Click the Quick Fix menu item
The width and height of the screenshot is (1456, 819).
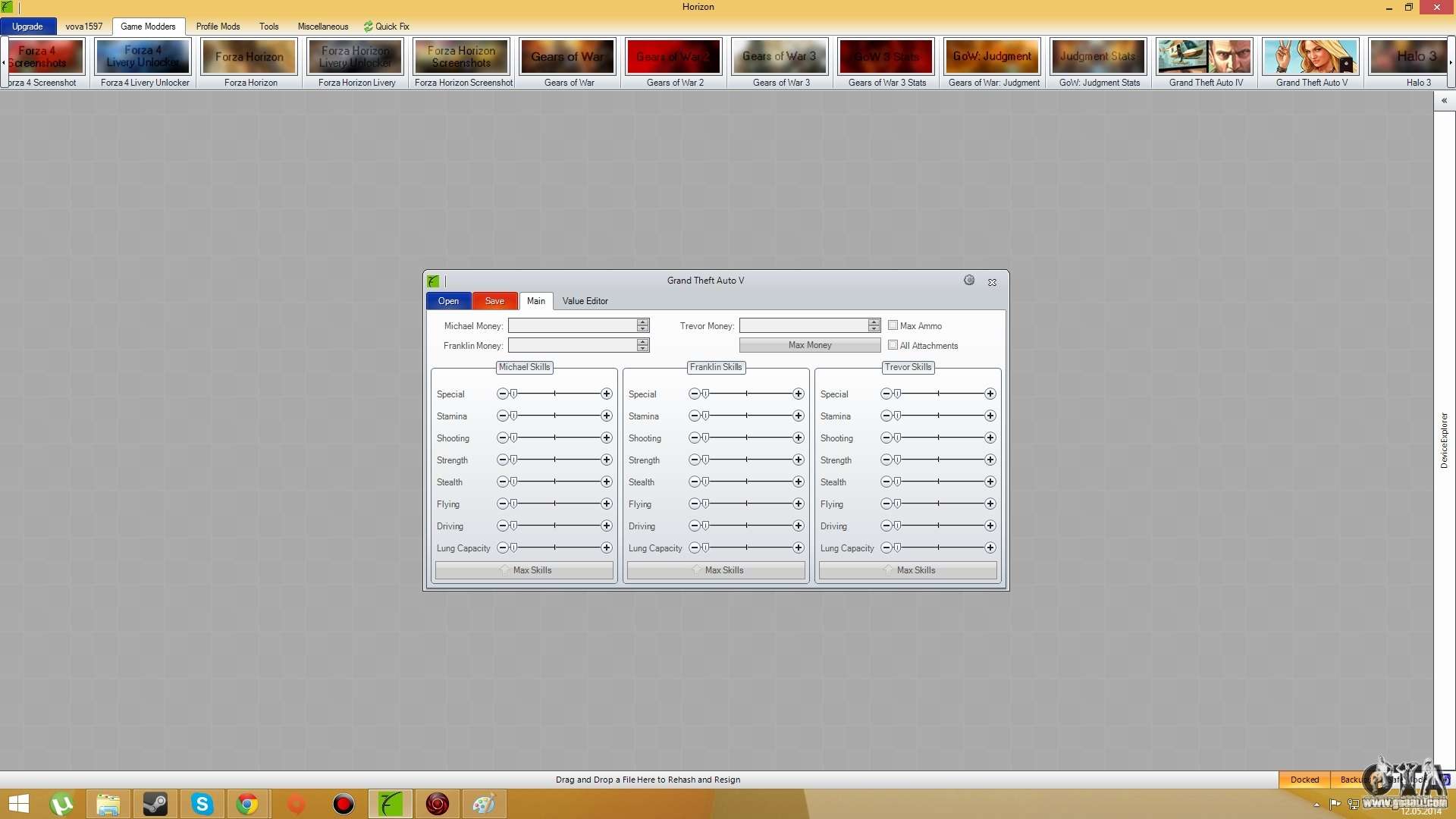[x=387, y=27]
